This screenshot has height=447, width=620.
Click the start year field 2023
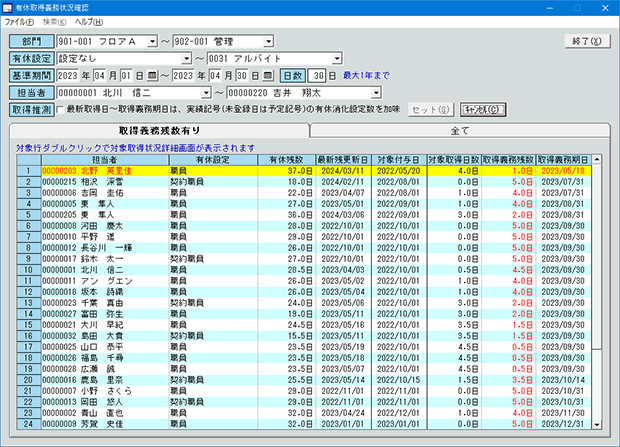pos(68,76)
